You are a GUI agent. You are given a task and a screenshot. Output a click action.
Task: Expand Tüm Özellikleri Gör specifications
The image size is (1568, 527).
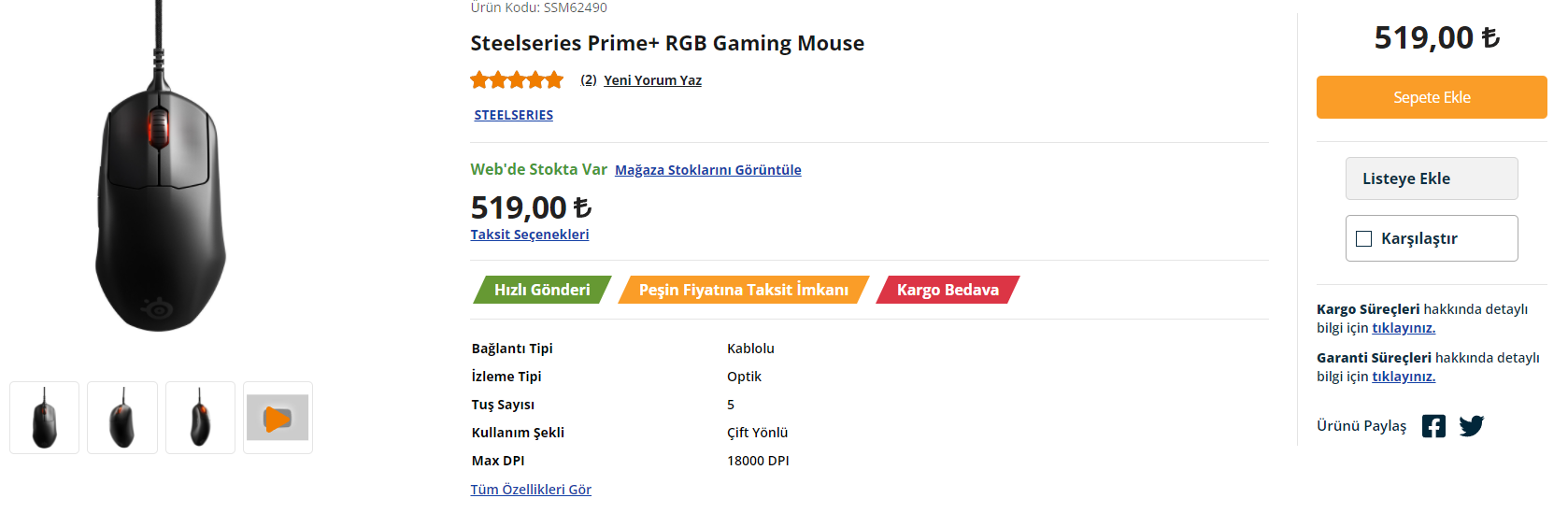coord(531,490)
